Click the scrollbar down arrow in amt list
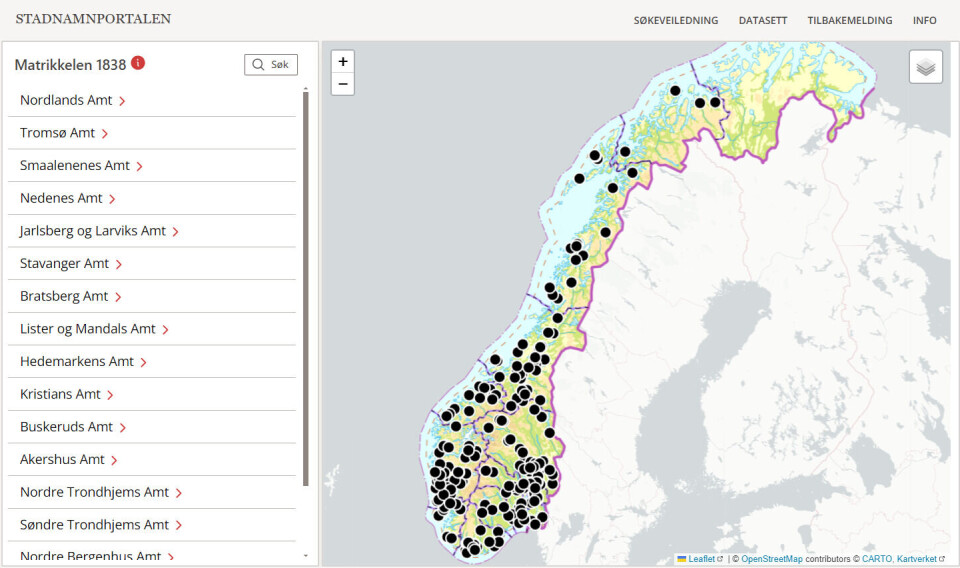Viewport: 960px width, 568px height. point(306,556)
